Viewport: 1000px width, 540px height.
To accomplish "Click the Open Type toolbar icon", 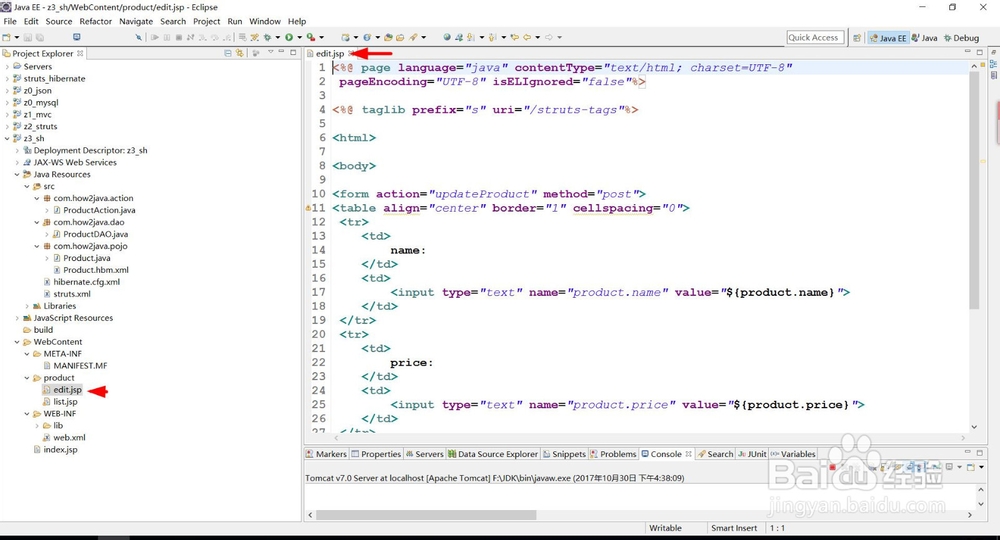I will pos(388,37).
